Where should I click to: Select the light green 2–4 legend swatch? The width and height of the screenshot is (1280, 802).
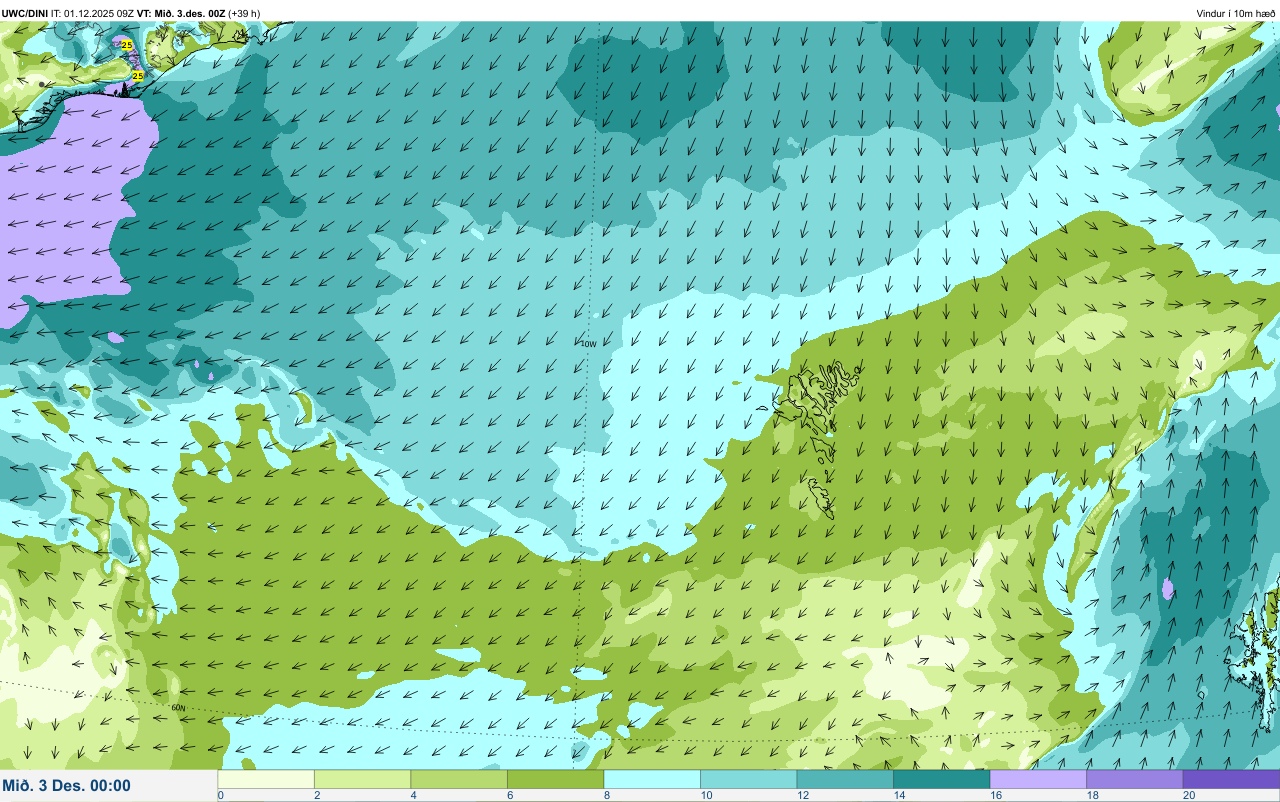point(362,779)
